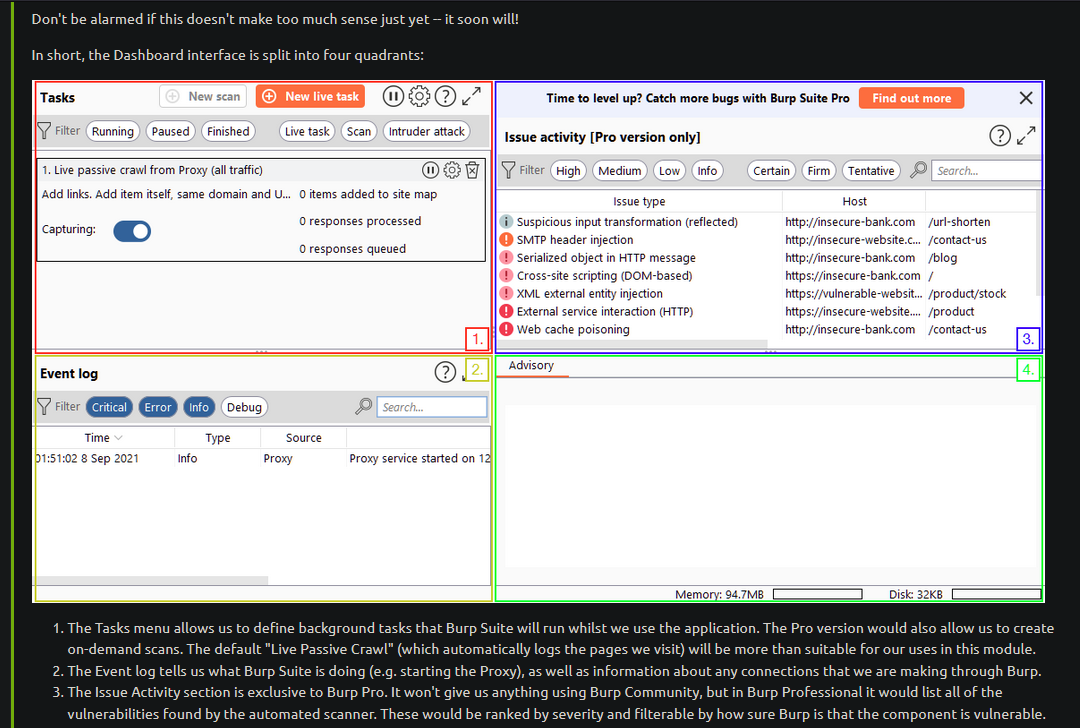Toggle the High severity filter
The image size is (1080, 728).
(x=568, y=171)
